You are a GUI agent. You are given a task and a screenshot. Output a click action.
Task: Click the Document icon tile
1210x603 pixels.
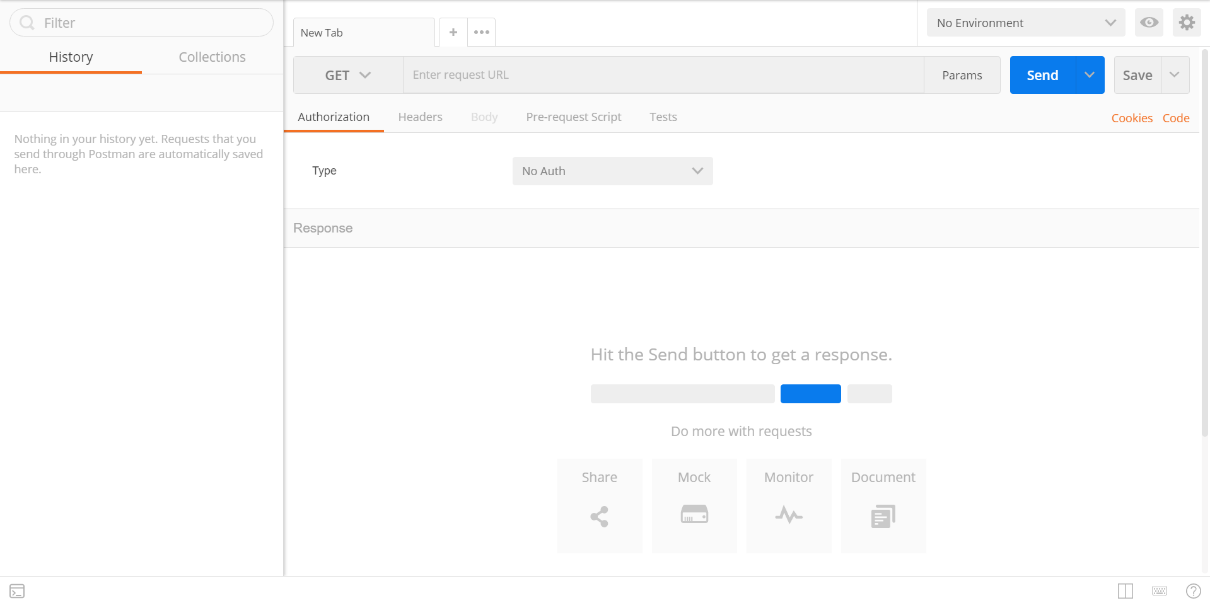pyautogui.click(x=883, y=506)
